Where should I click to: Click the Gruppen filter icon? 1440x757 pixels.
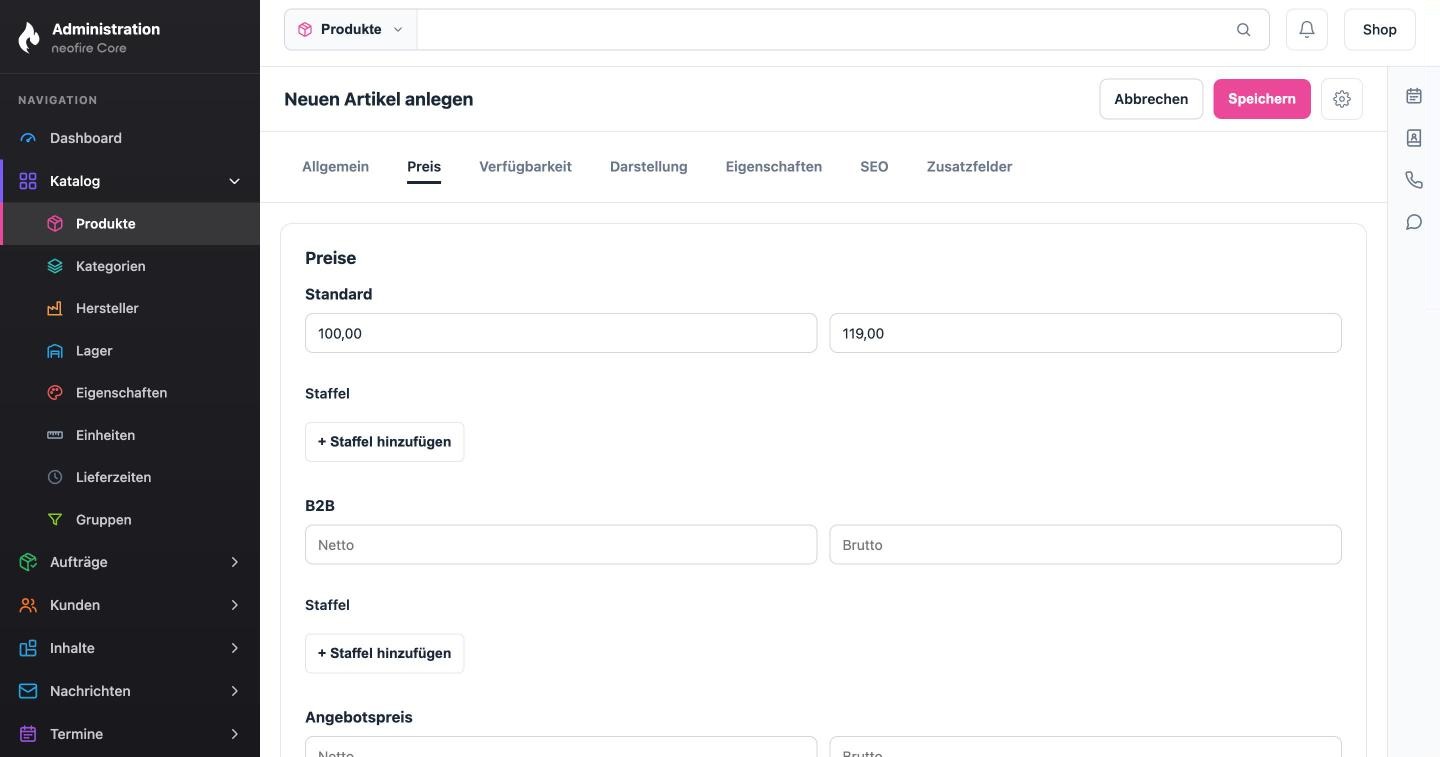(55, 520)
